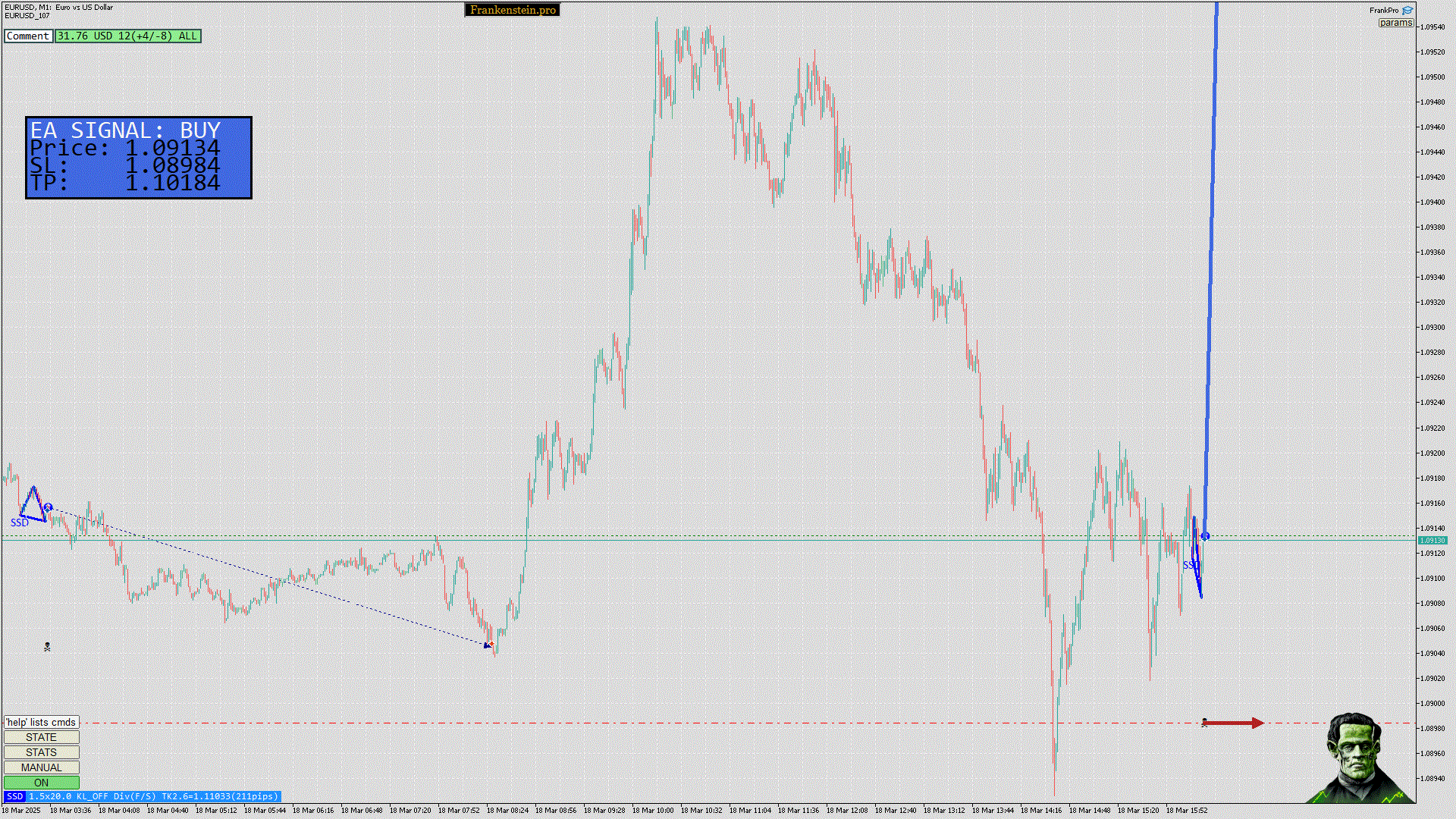Click the arrow marker at dotted line end
This screenshot has height=819, width=1456.
488,645
